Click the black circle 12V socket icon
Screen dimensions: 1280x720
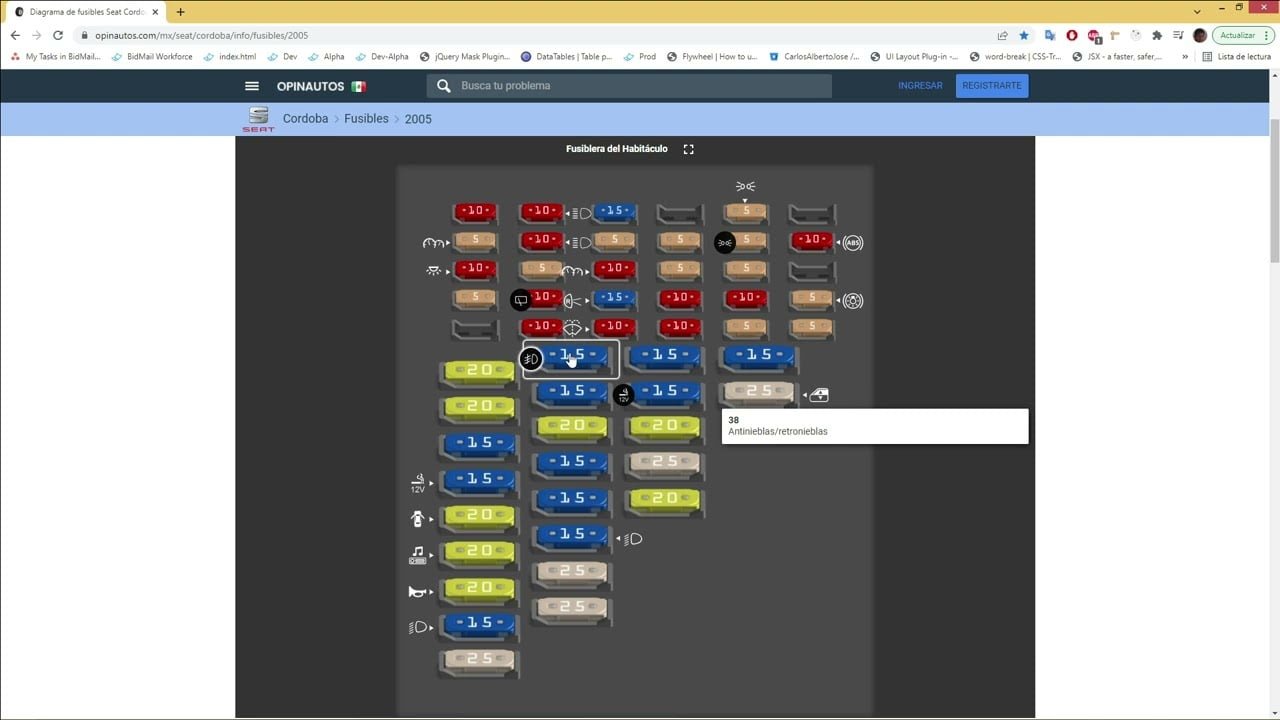tap(623, 395)
